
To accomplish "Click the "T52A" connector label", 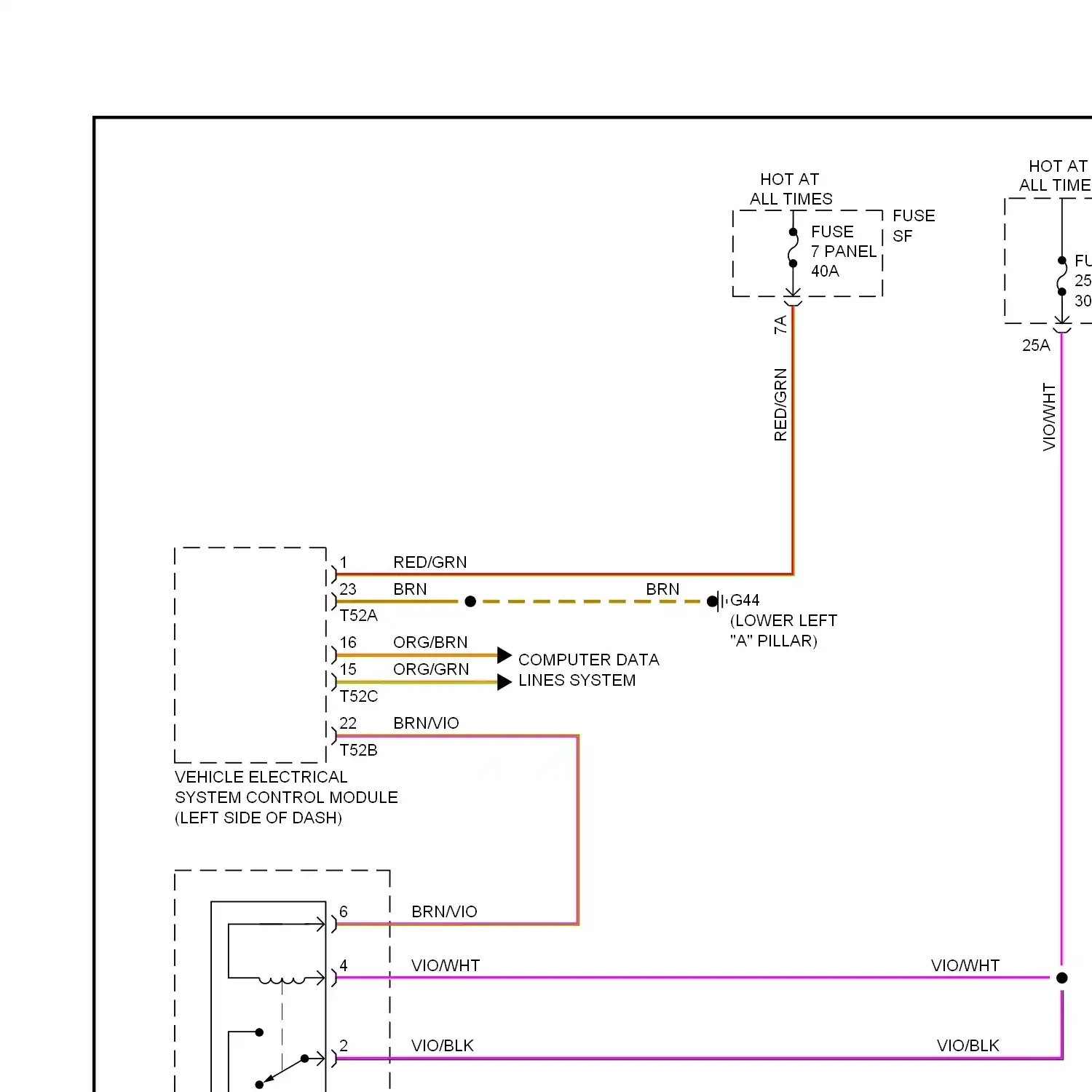I will click(x=358, y=615).
